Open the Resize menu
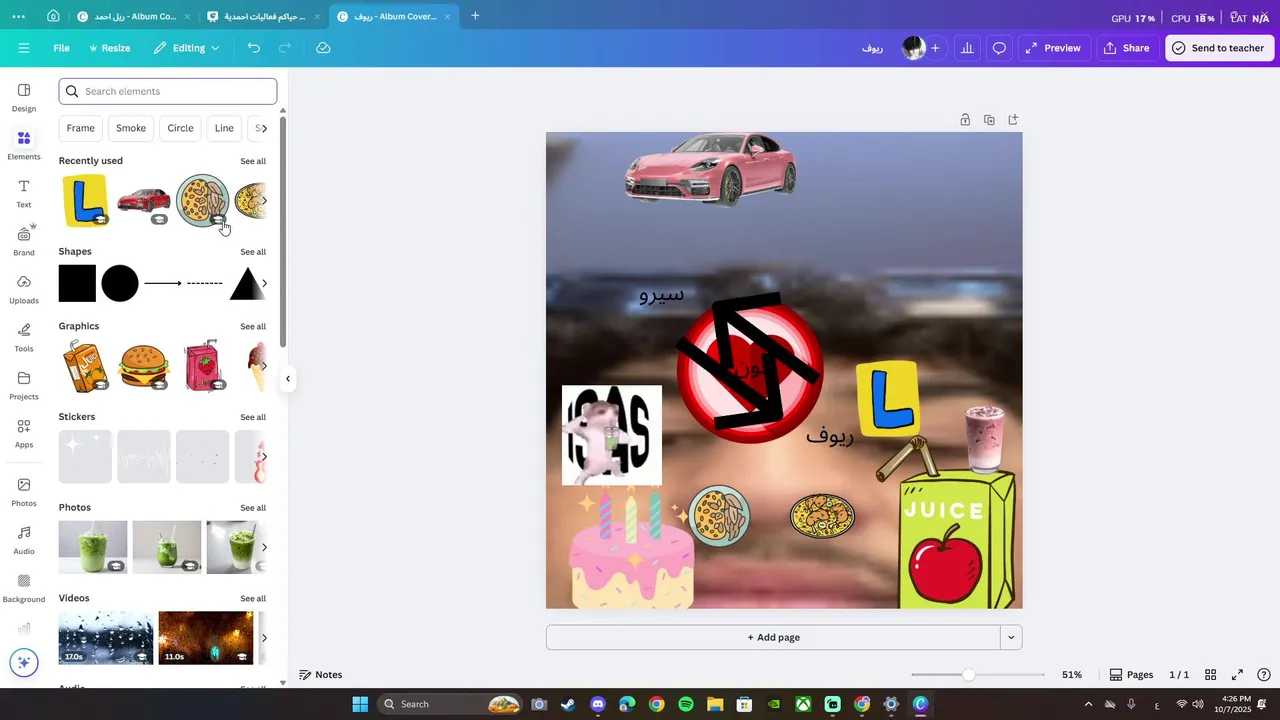 109,48
